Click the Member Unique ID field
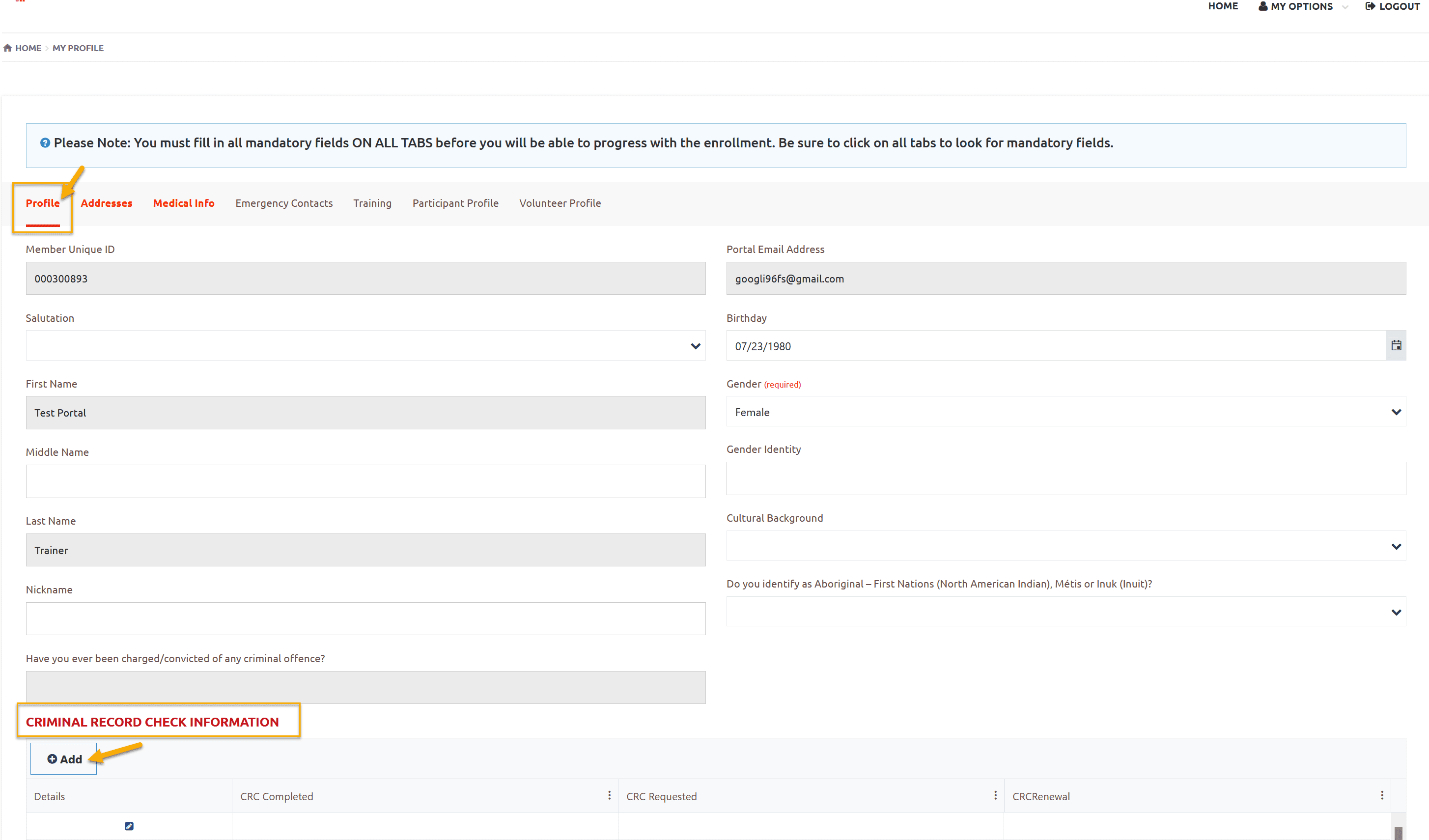This screenshot has height=840, width=1429. pos(366,279)
